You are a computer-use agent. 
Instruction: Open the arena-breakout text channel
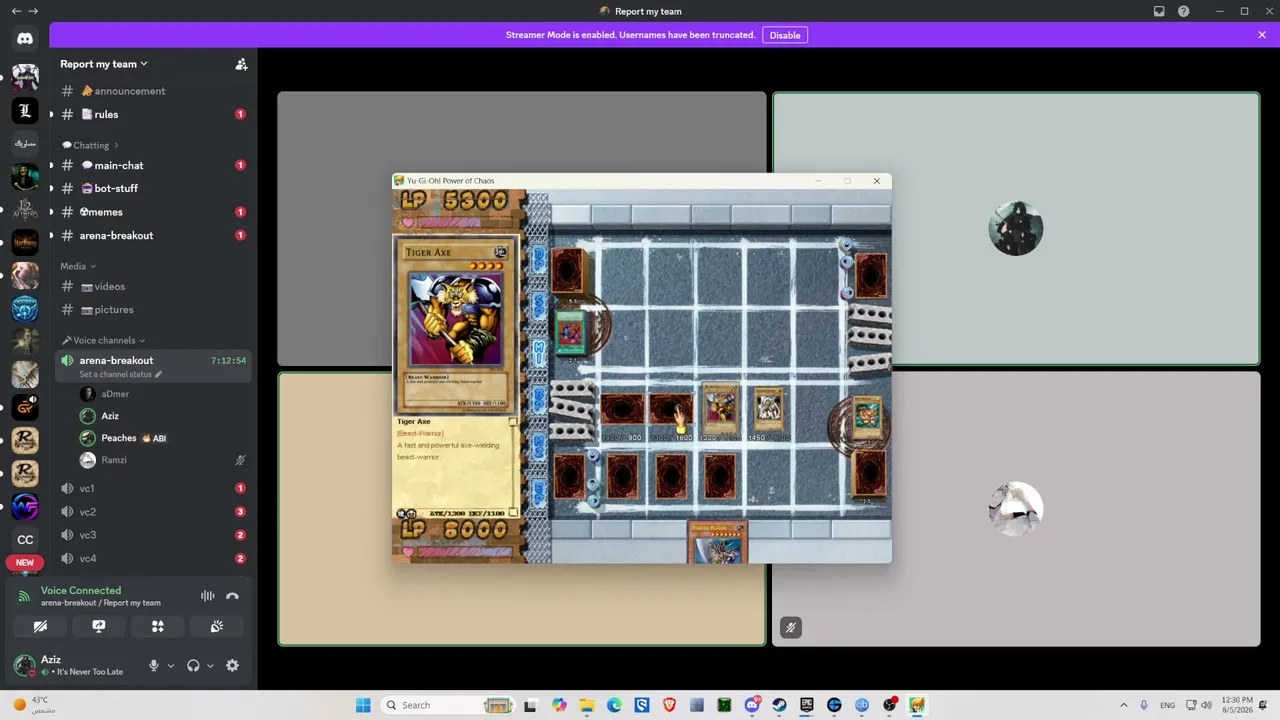[x=153, y=235]
